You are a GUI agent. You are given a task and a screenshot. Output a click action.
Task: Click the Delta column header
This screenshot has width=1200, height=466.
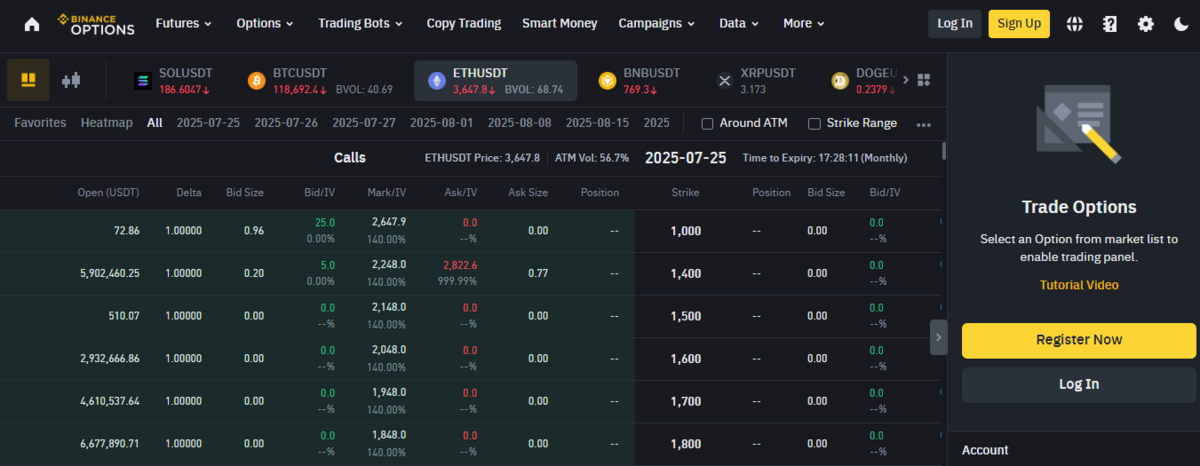(x=188, y=192)
